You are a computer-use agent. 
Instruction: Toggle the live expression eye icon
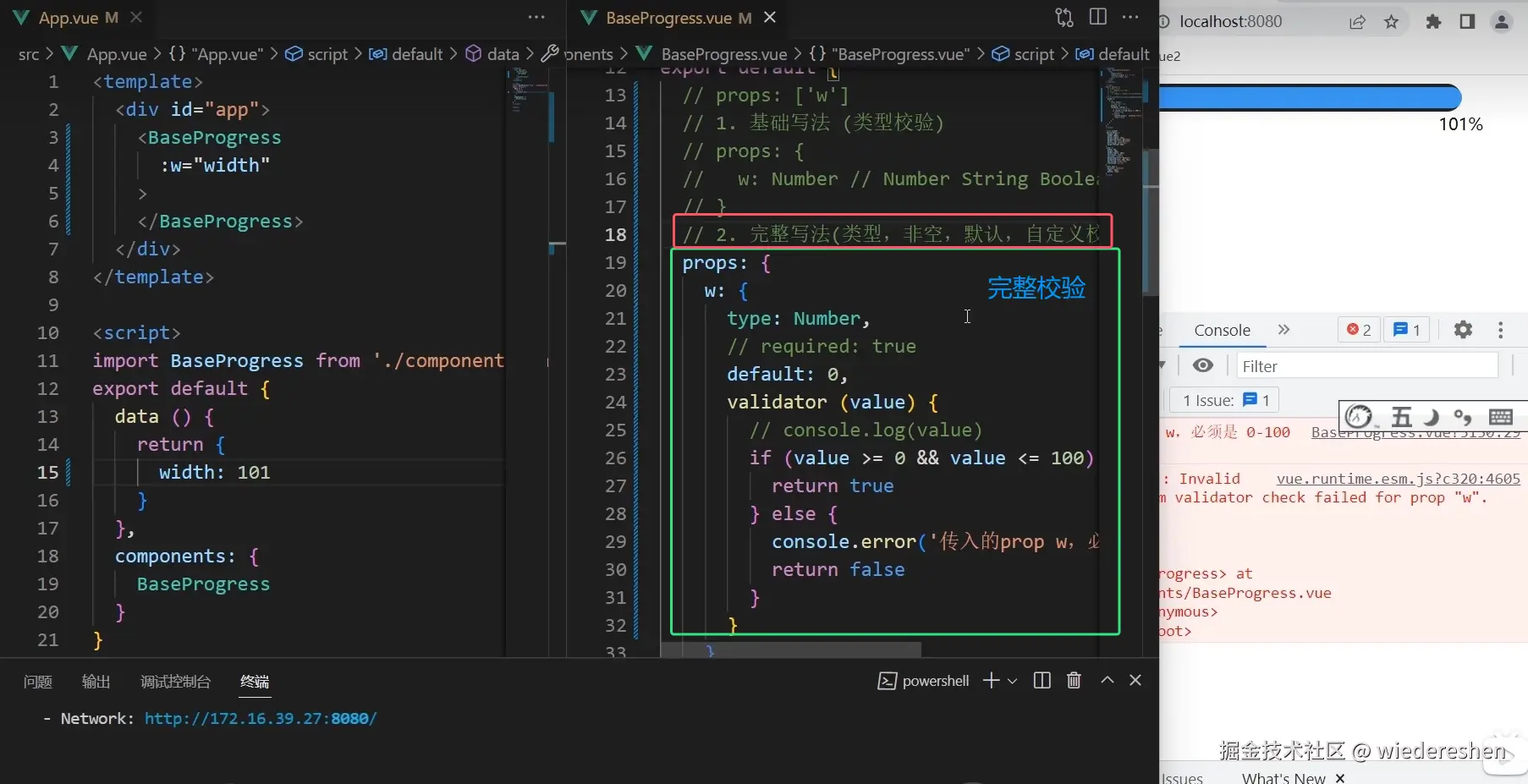(1203, 365)
